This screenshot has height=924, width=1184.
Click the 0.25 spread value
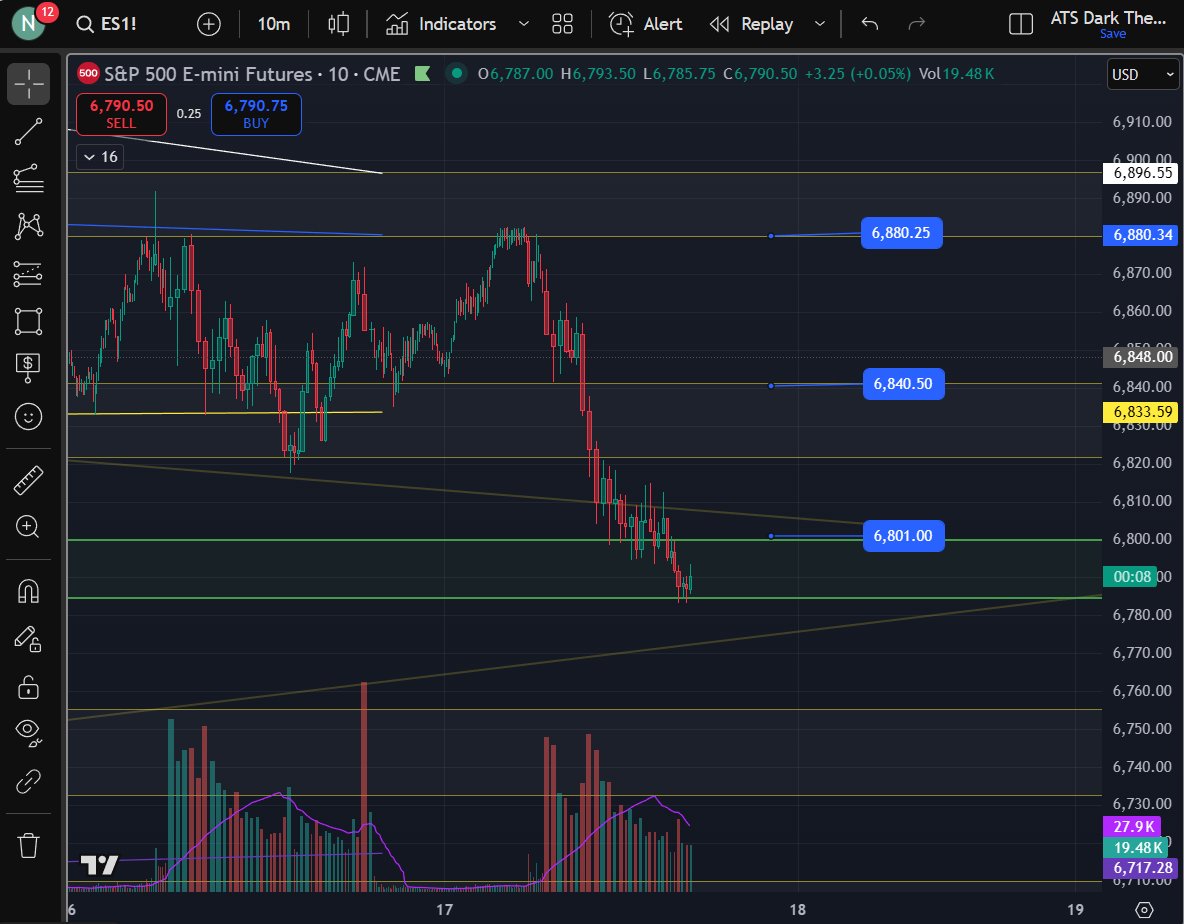[x=189, y=114]
